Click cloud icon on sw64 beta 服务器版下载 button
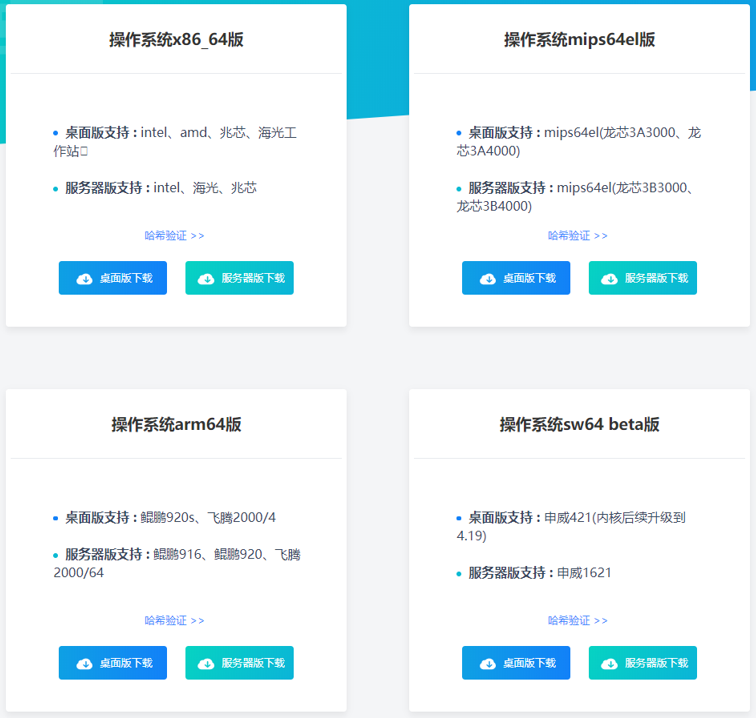The height and width of the screenshot is (718, 756). (609, 663)
